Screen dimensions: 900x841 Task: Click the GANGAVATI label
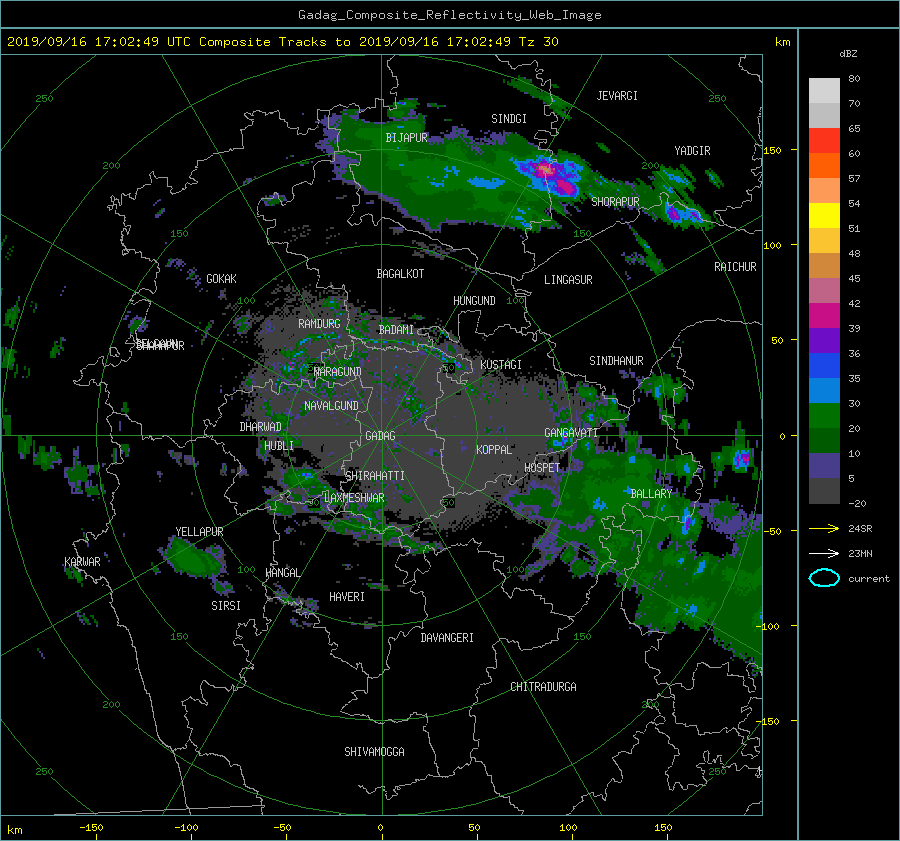click(571, 433)
